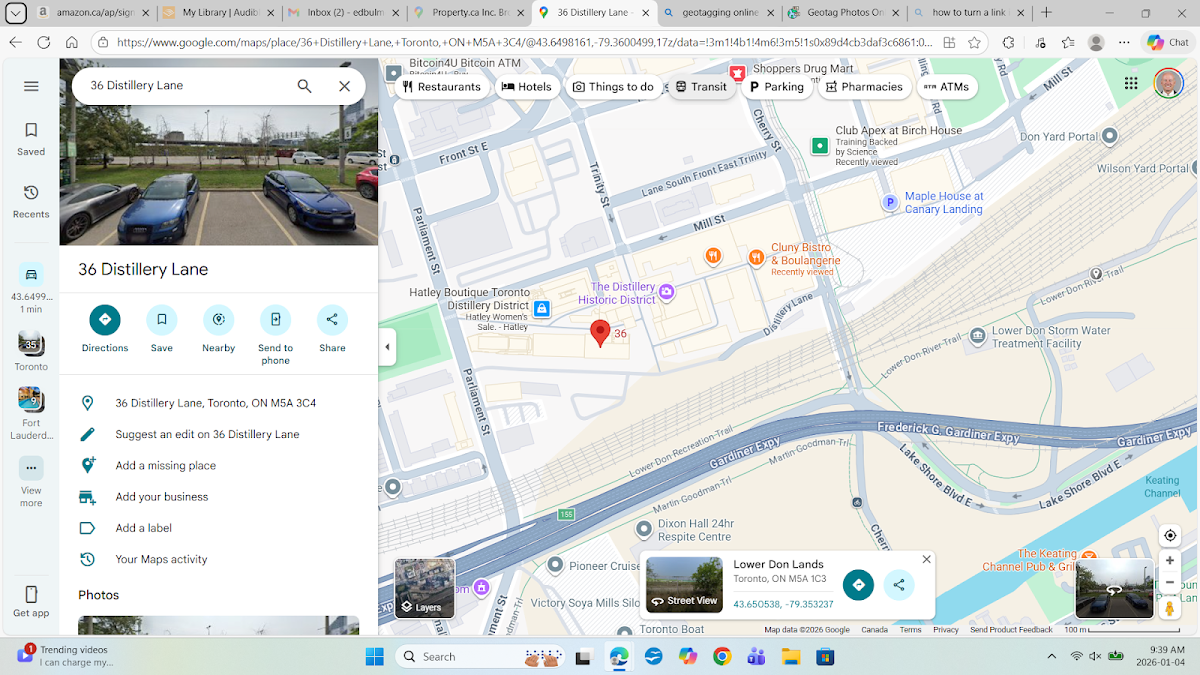Clear the 36 Distillery Lane search
Image resolution: width=1200 pixels, height=675 pixels.
click(344, 86)
